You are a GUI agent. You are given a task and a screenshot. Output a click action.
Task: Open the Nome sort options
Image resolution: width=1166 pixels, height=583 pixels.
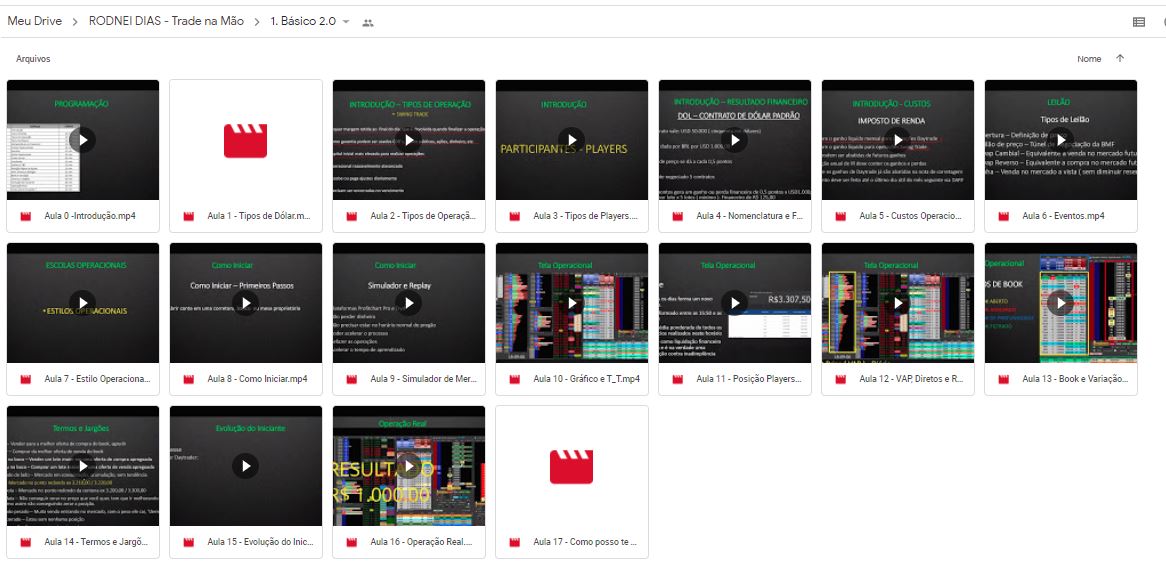coord(1088,59)
